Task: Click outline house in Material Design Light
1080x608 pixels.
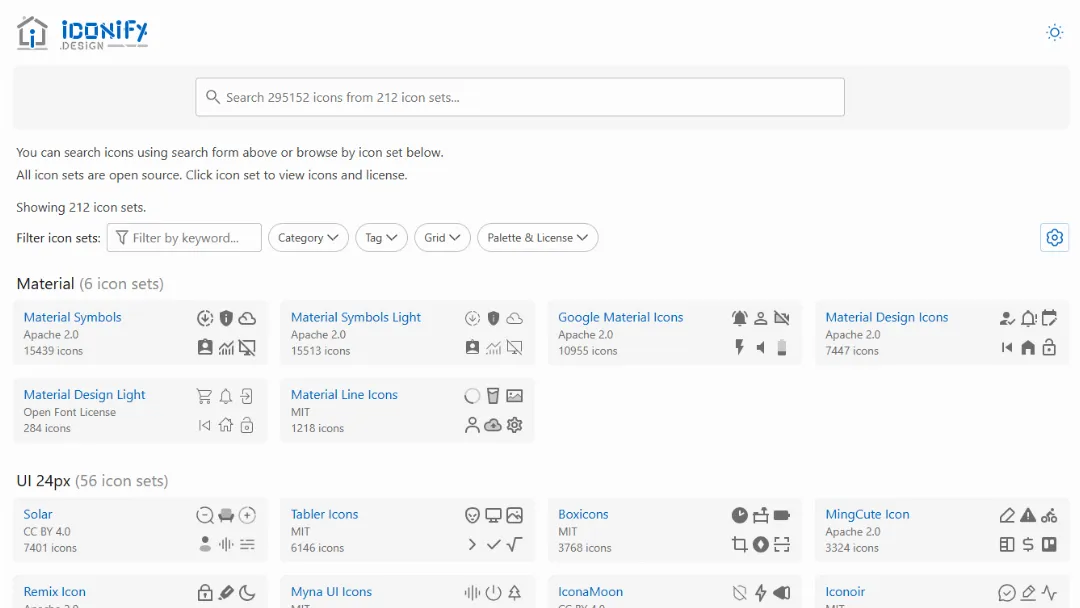Action: [x=226, y=425]
